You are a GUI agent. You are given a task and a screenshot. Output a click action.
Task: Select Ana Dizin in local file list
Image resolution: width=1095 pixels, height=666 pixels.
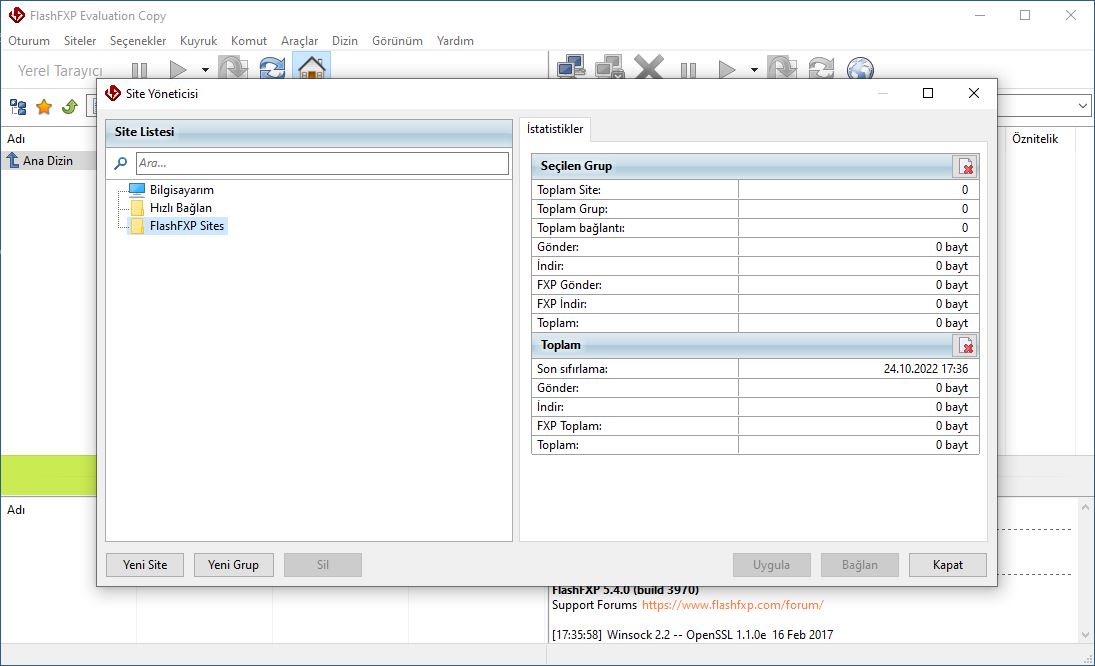tap(47, 161)
